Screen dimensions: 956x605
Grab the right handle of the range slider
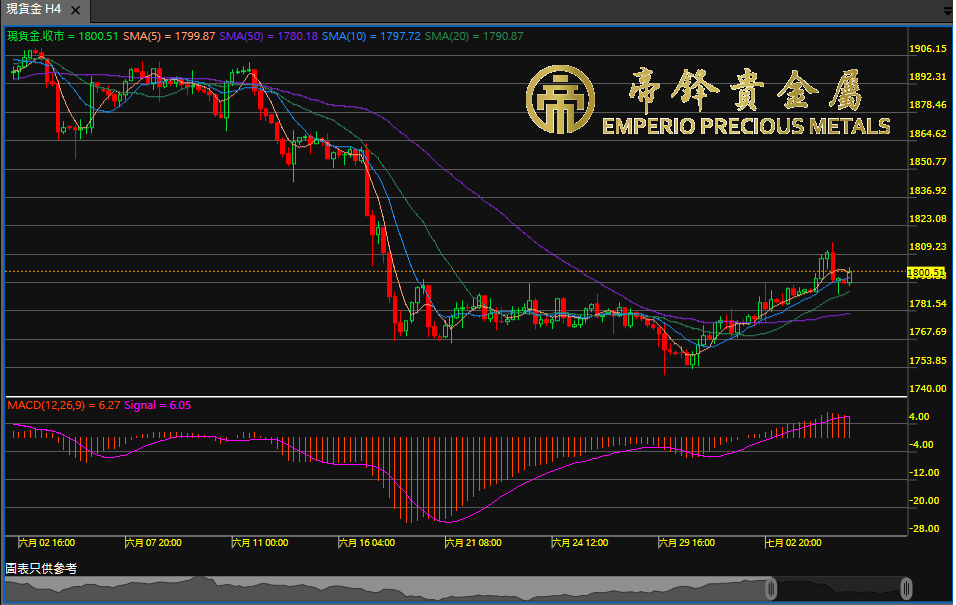(906, 587)
